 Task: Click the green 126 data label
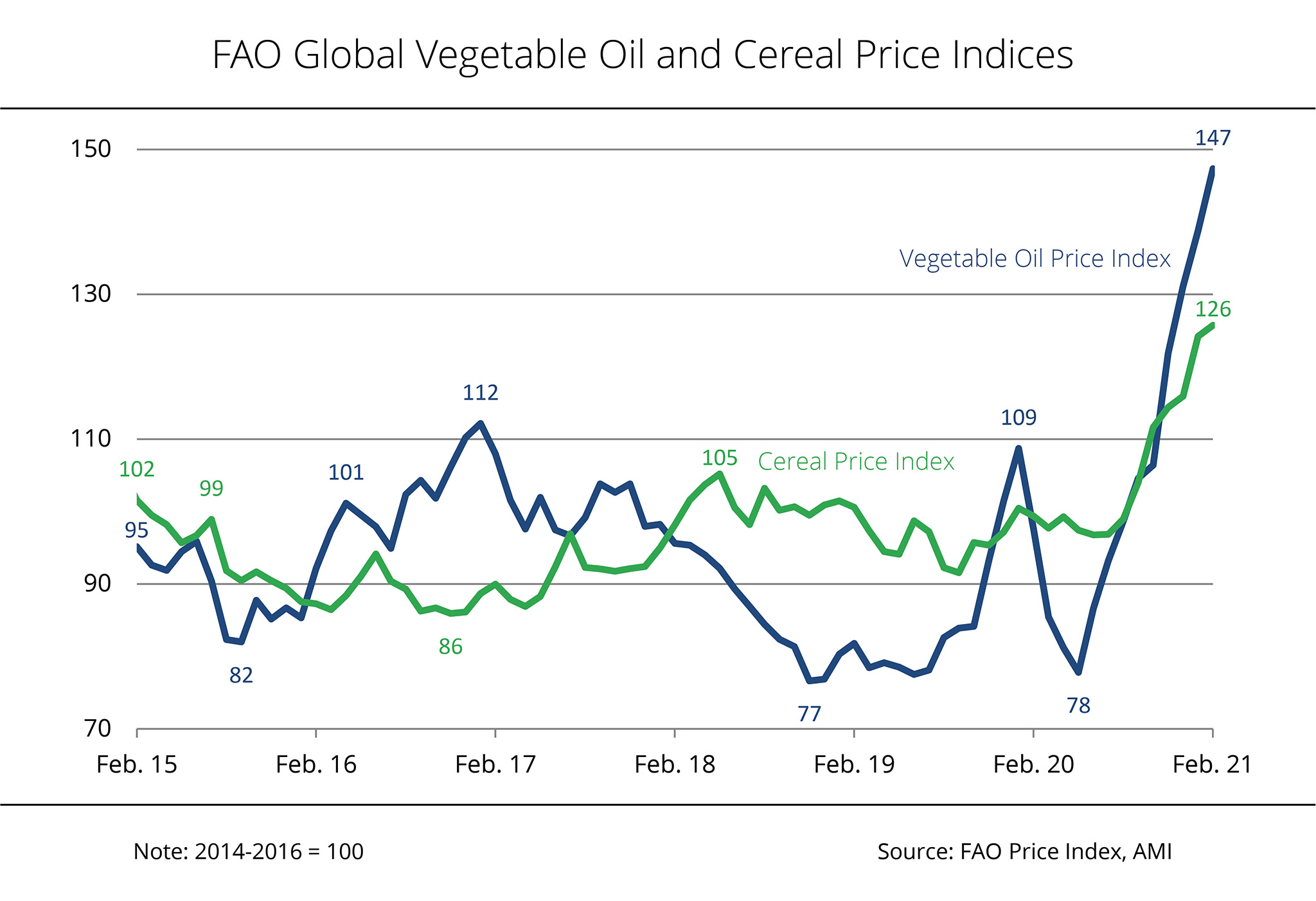1213,310
